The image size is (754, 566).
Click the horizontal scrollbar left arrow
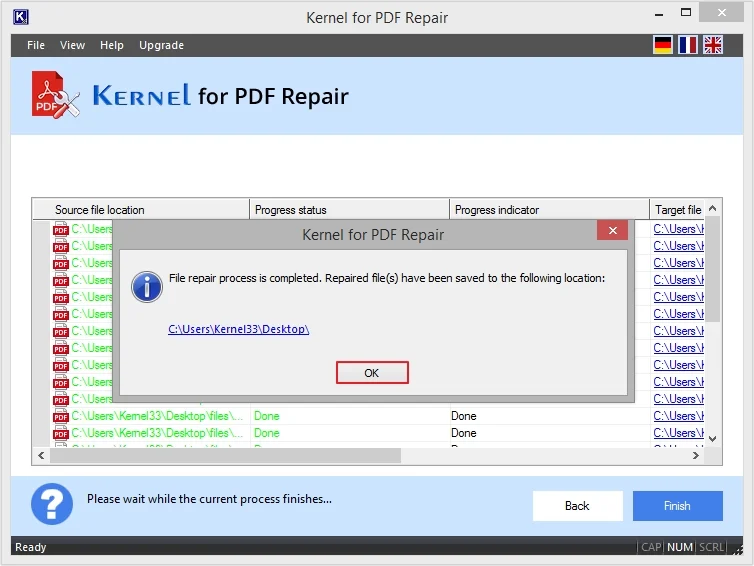coord(41,455)
